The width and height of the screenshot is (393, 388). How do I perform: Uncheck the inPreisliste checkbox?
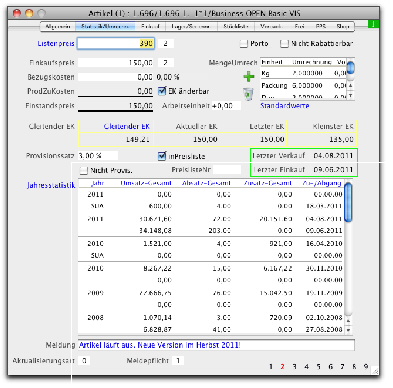coord(162,156)
